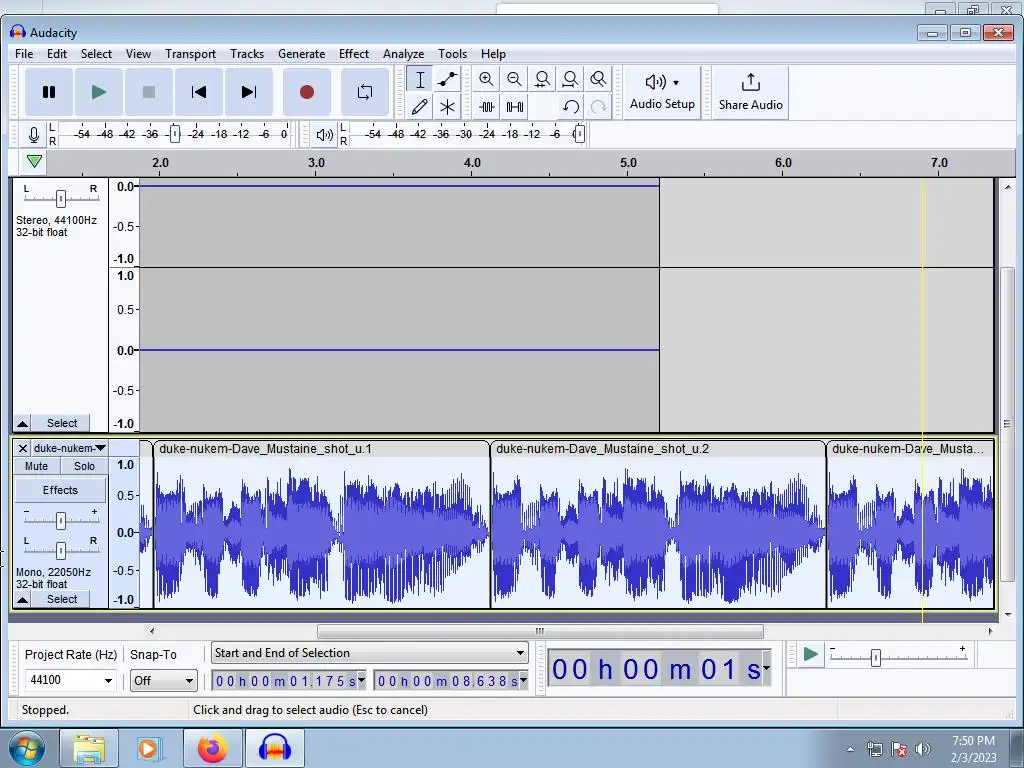Click duke-nukem track pan slider handle
This screenshot has width=1024, height=768.
coord(61,551)
